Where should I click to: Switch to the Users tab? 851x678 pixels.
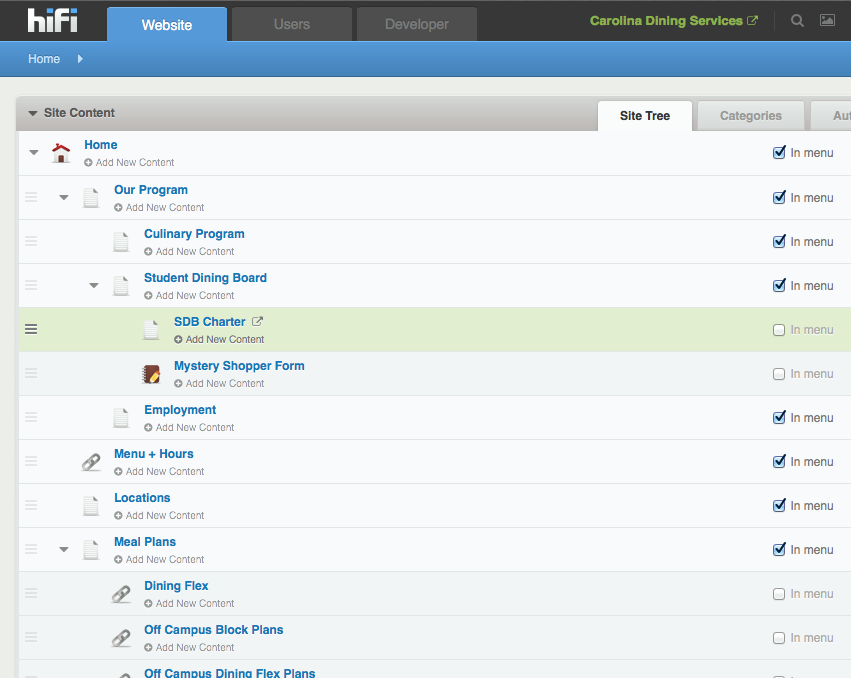(x=292, y=24)
